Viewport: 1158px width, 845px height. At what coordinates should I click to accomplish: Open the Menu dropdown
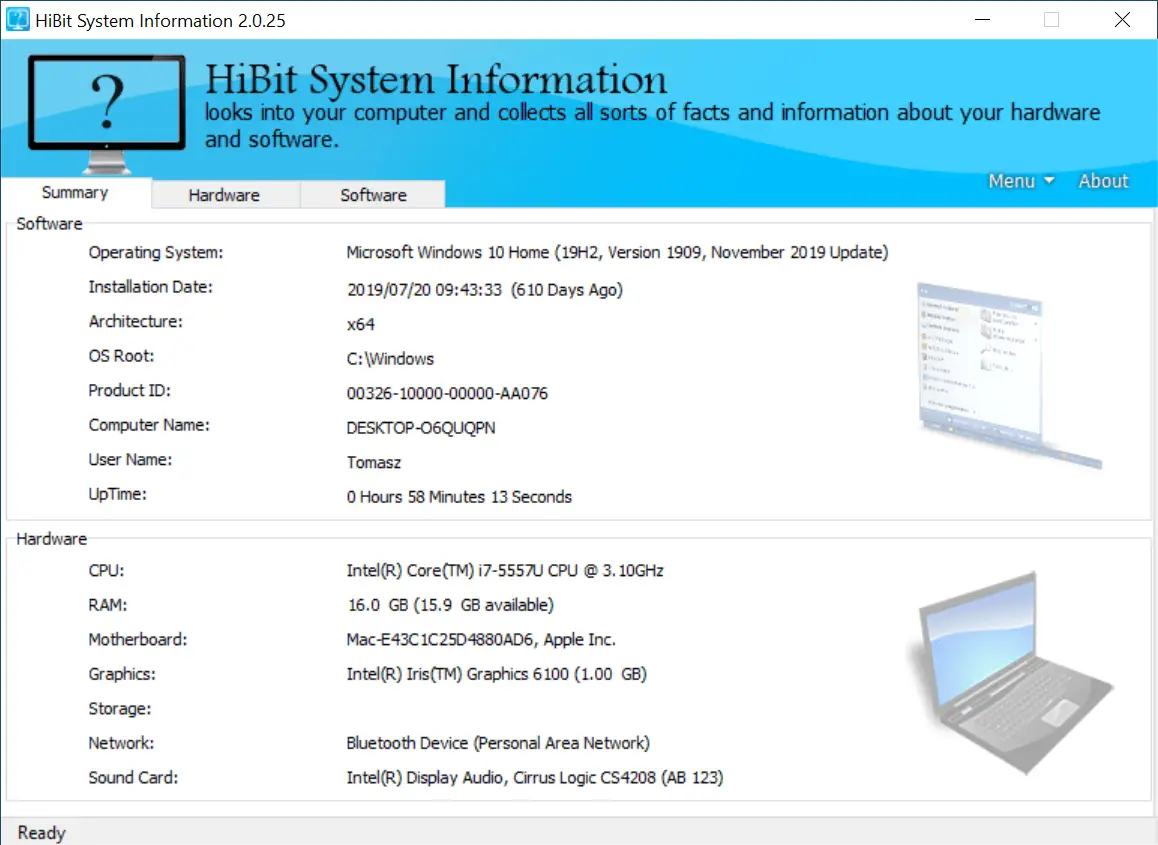pyautogui.click(x=1021, y=181)
